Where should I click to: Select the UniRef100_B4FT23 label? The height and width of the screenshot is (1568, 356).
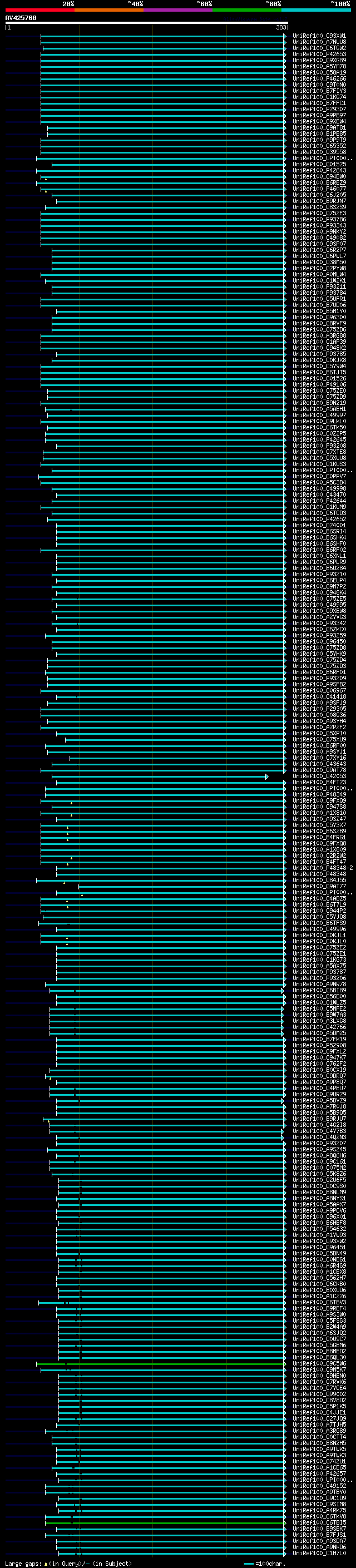click(x=319, y=782)
